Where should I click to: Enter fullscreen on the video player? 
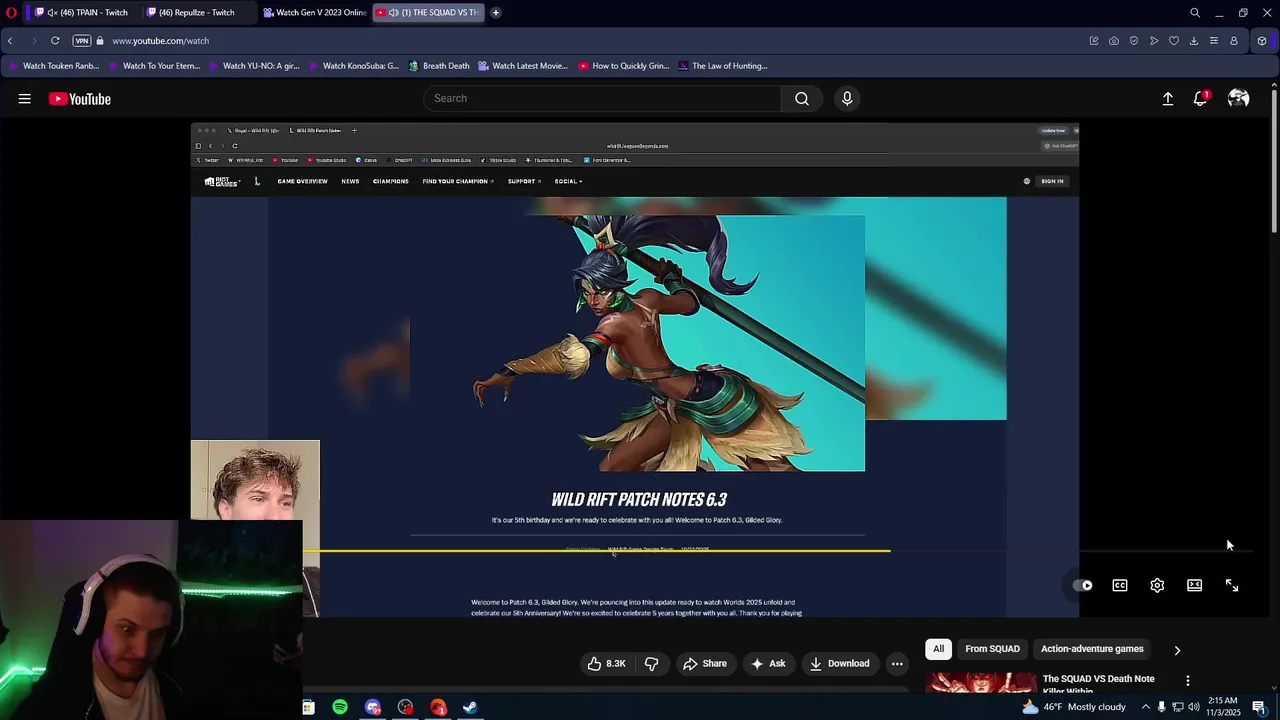tap(1232, 586)
